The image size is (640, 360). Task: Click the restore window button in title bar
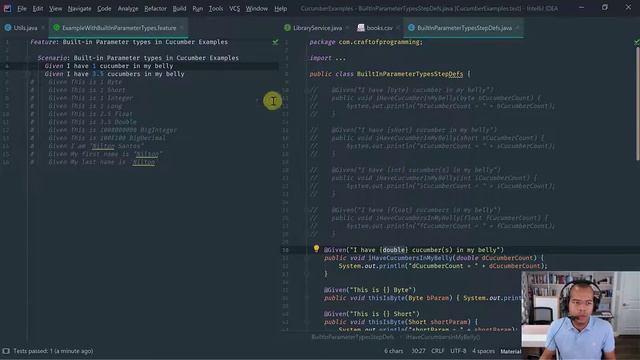(604, 8)
